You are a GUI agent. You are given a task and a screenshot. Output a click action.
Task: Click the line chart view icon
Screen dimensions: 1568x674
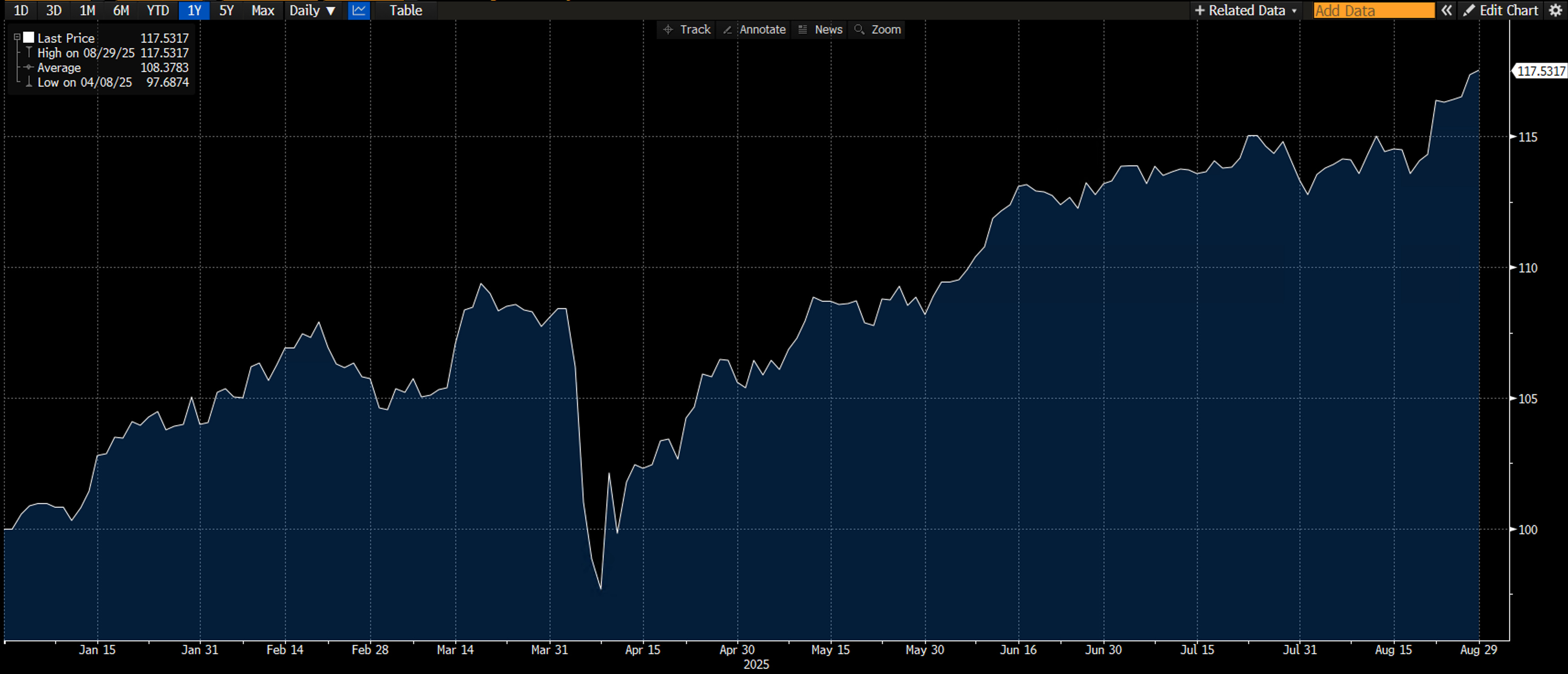click(359, 11)
